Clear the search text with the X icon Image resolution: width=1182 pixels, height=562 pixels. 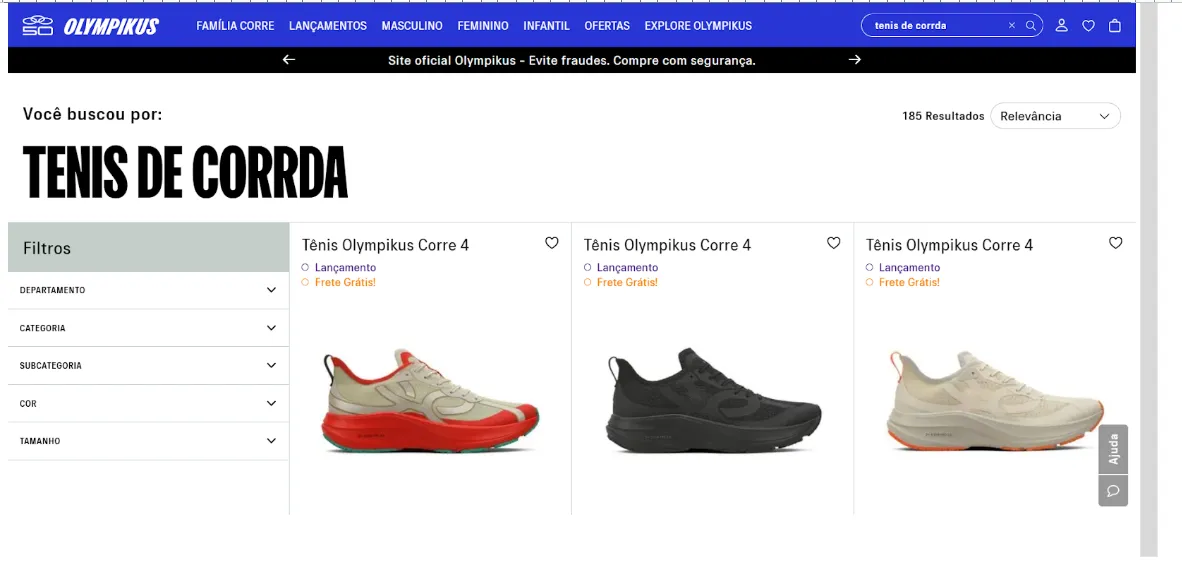click(x=1012, y=26)
